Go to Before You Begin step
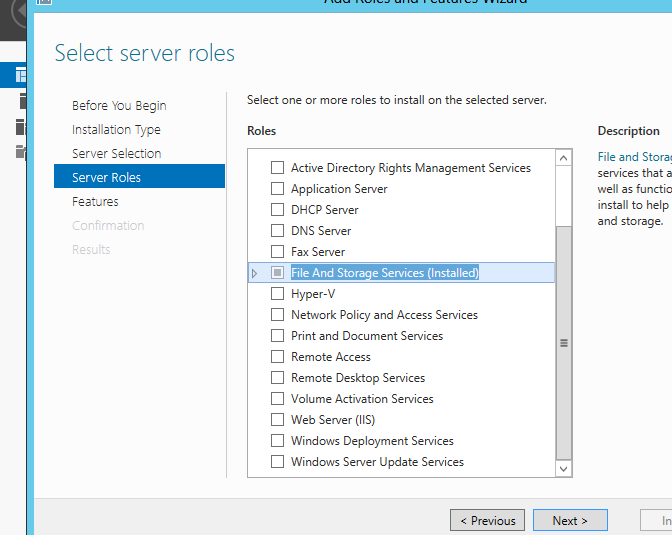 click(119, 105)
